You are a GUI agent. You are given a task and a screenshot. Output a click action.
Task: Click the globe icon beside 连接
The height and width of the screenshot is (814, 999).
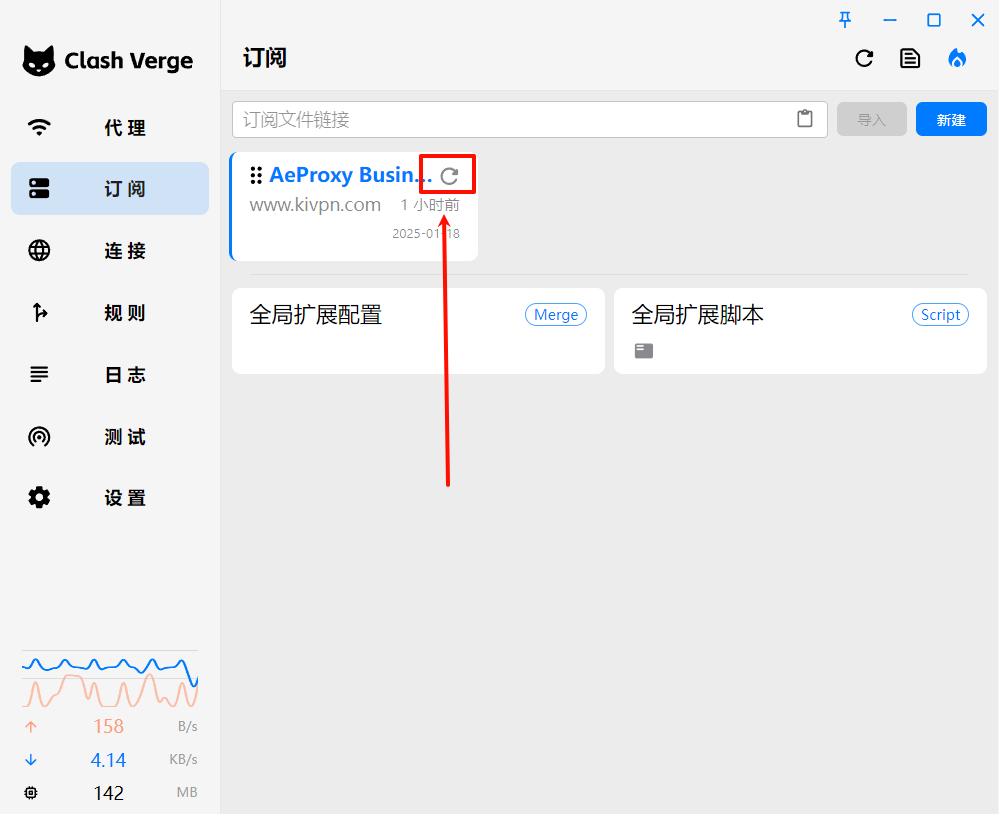tap(39, 250)
